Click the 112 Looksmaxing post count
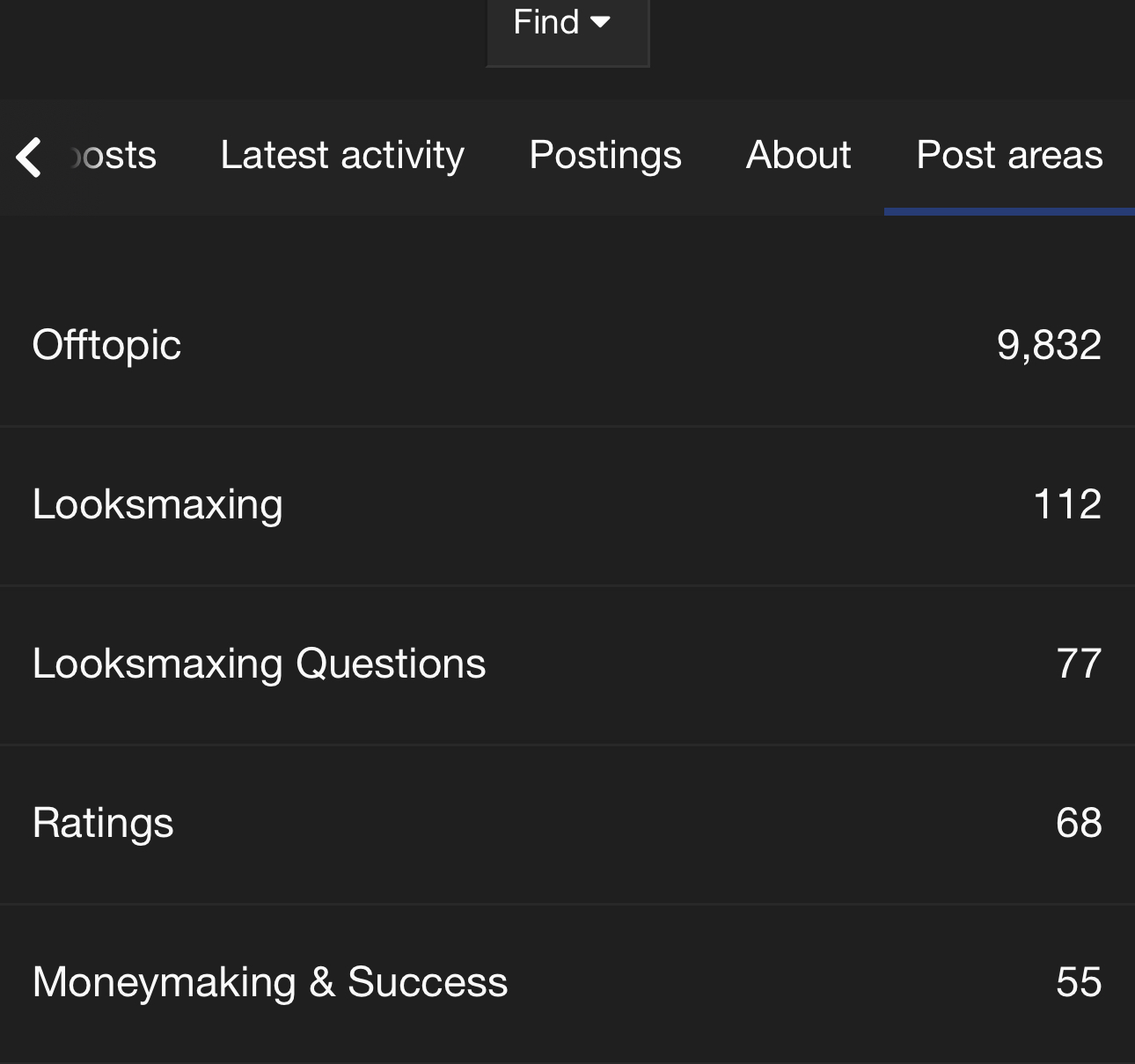 [1067, 504]
